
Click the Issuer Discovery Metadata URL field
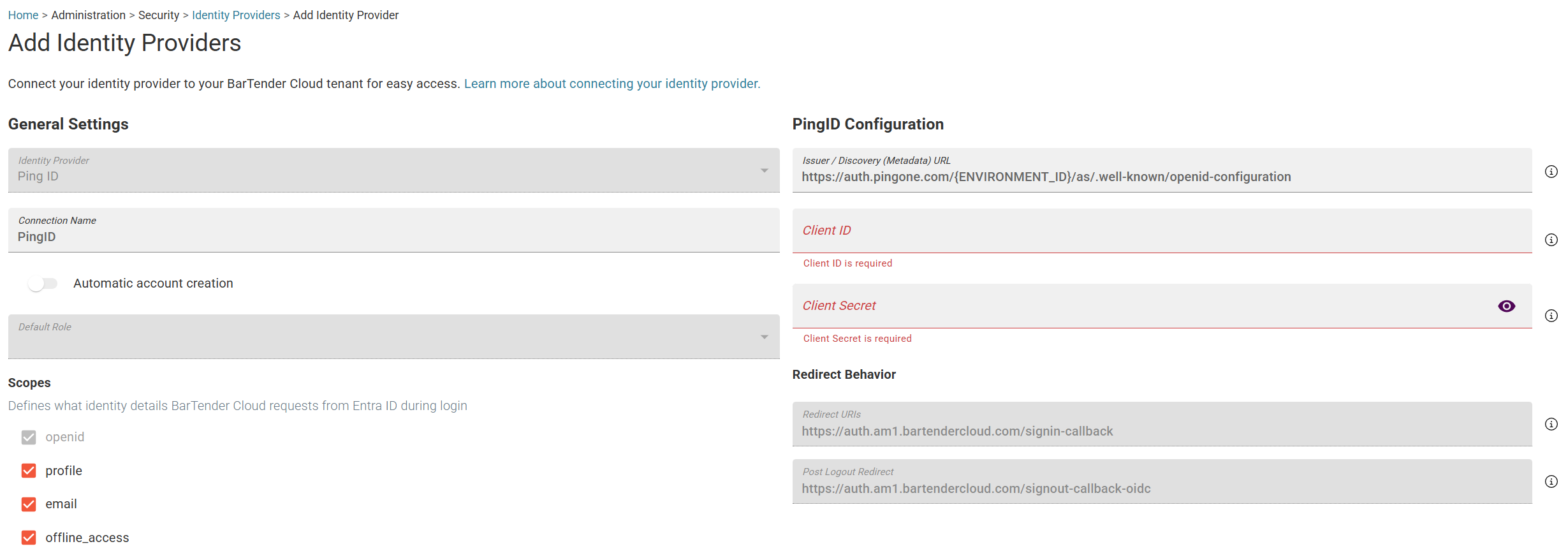click(1162, 170)
